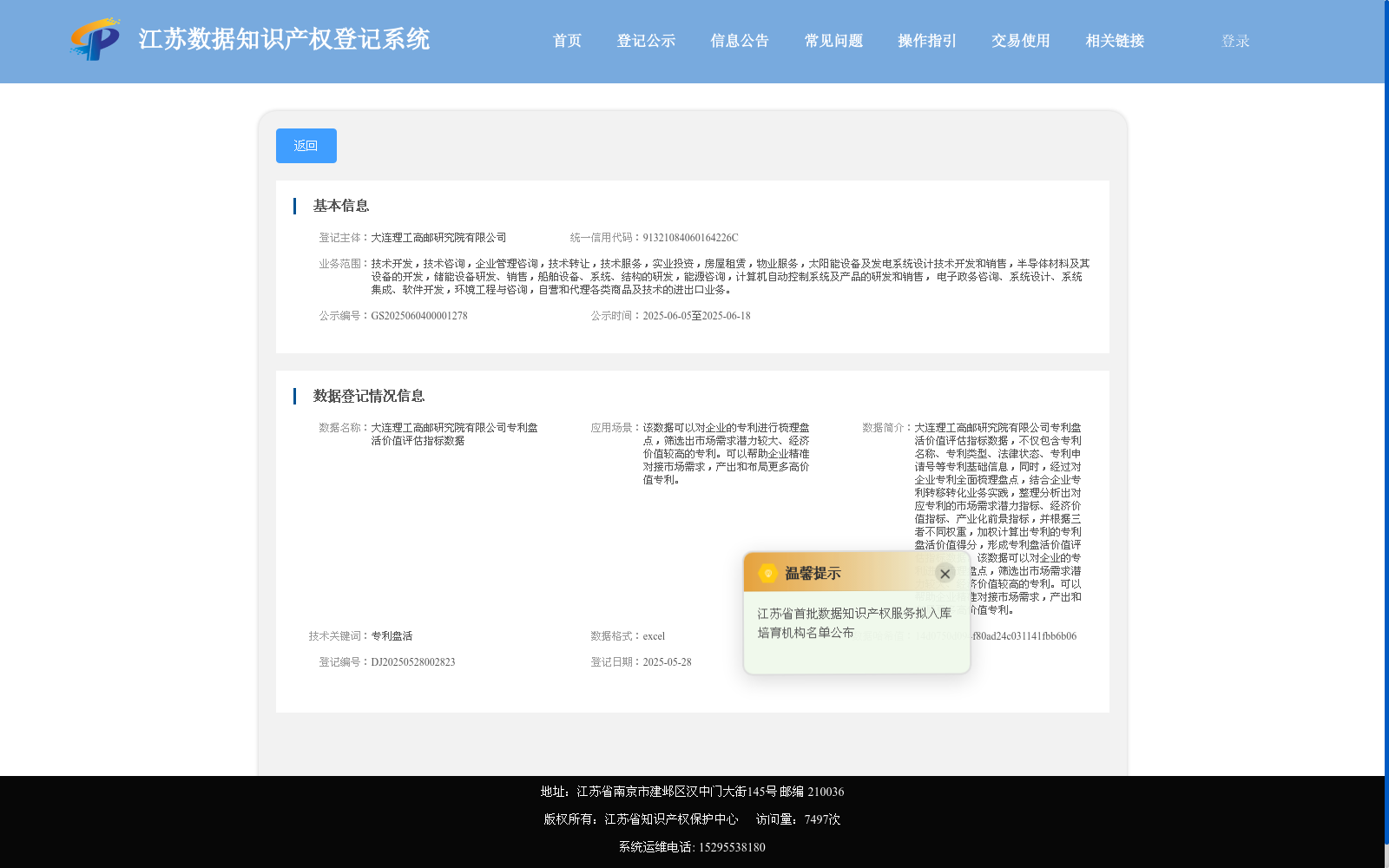Screen dimensions: 1389x868
Task: Click the registrant name 大连理工高邮研究院有限公司
Action: (x=438, y=238)
